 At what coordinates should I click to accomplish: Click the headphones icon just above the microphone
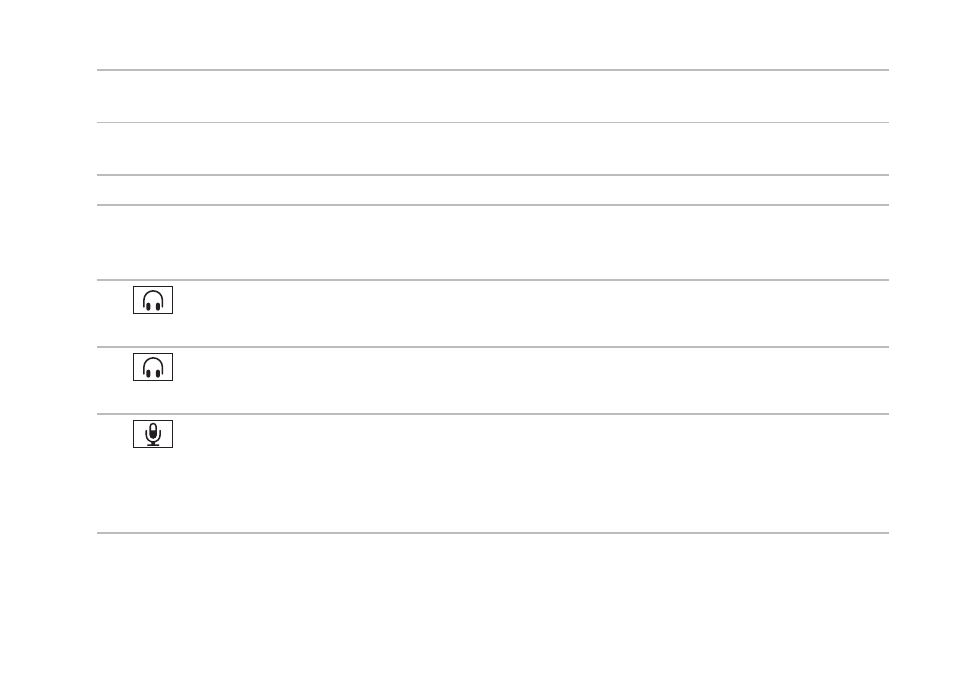[153, 367]
